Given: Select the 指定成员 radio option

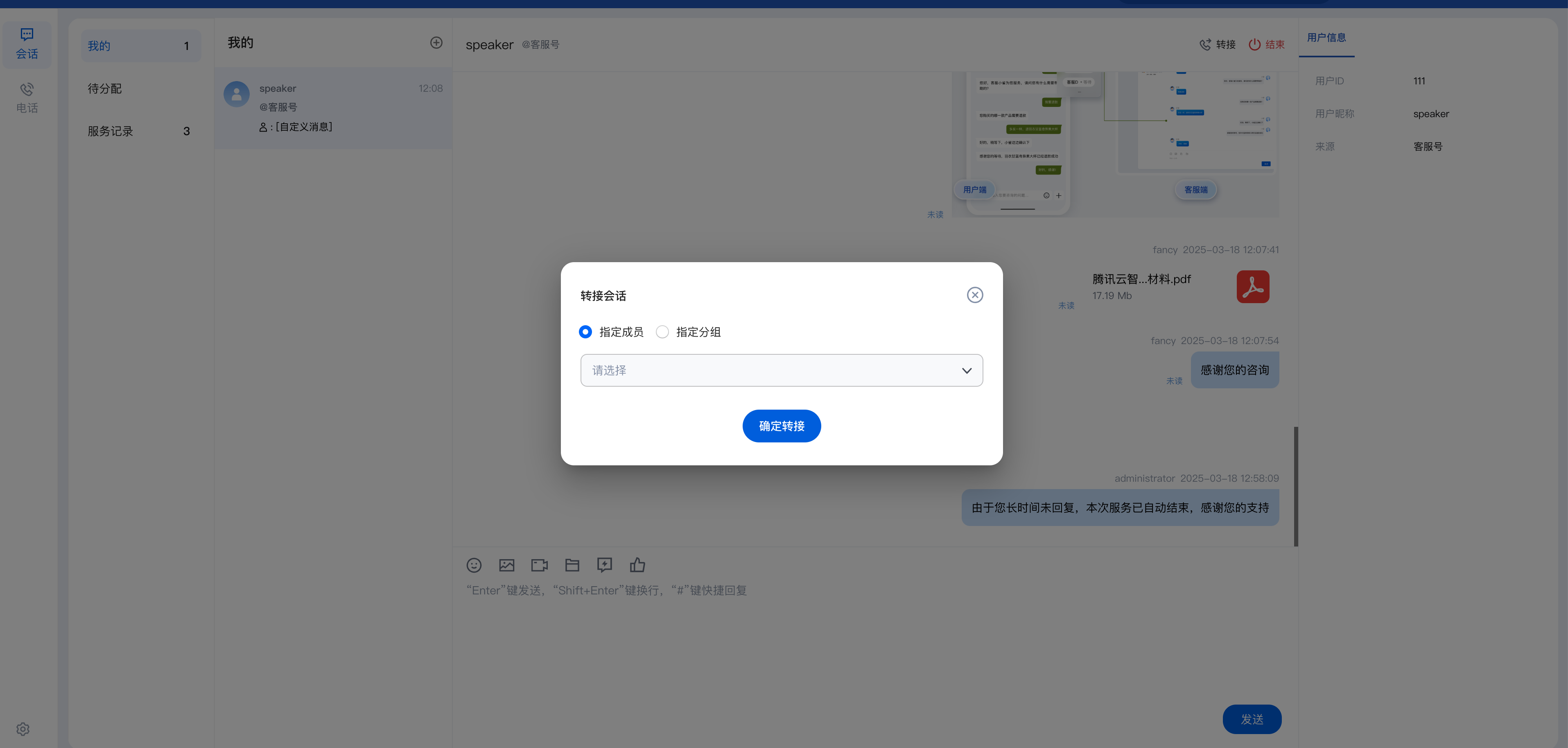Looking at the screenshot, I should (x=585, y=332).
